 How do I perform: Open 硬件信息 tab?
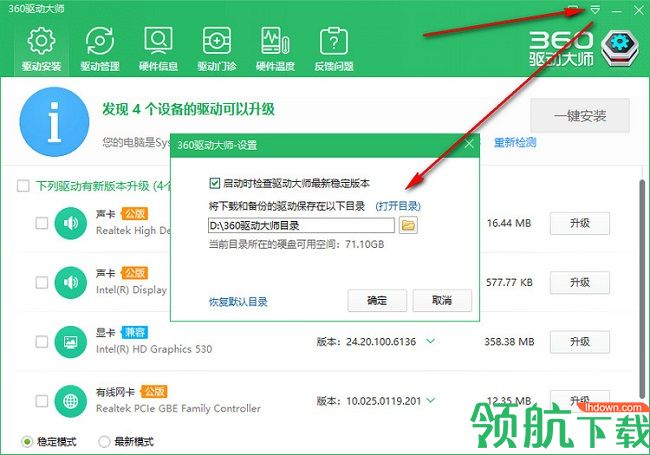[x=158, y=49]
